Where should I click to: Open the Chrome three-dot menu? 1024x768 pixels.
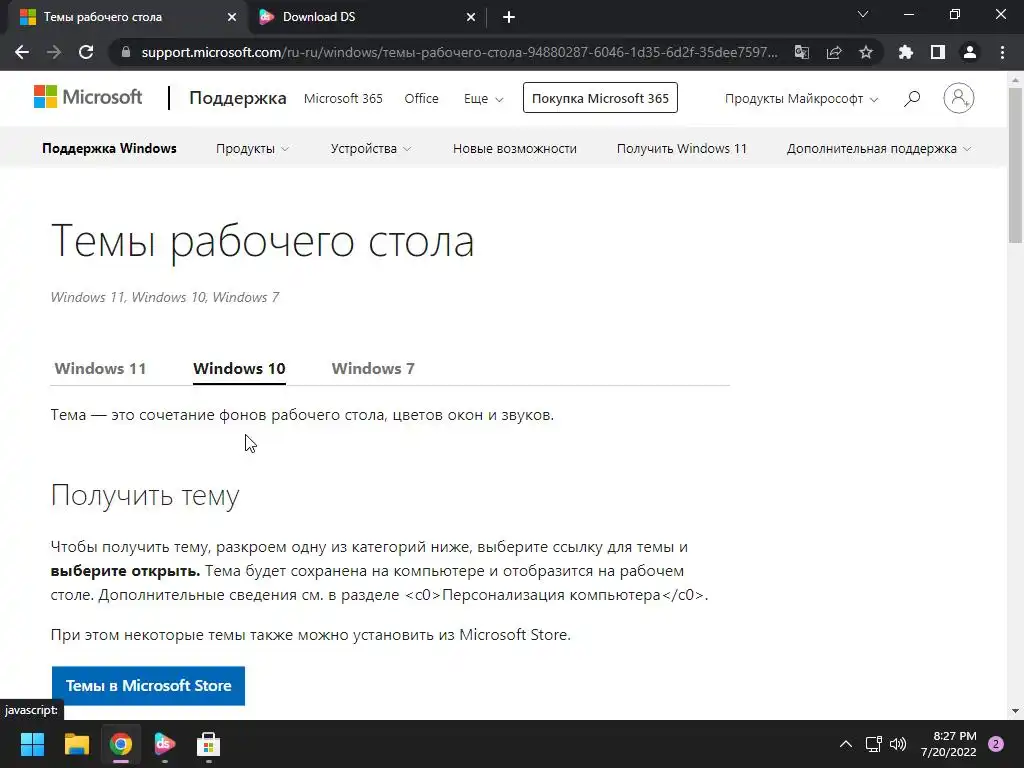[1002, 52]
